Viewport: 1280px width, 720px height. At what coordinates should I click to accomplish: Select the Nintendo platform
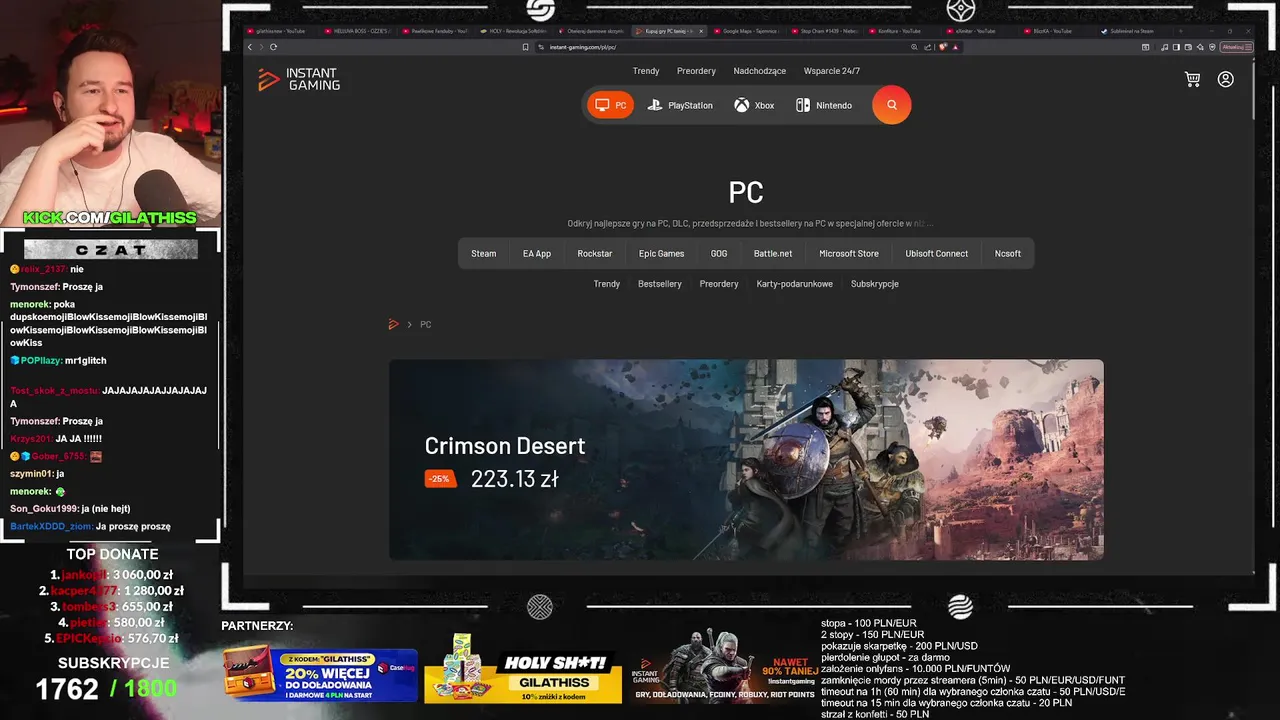coord(824,105)
